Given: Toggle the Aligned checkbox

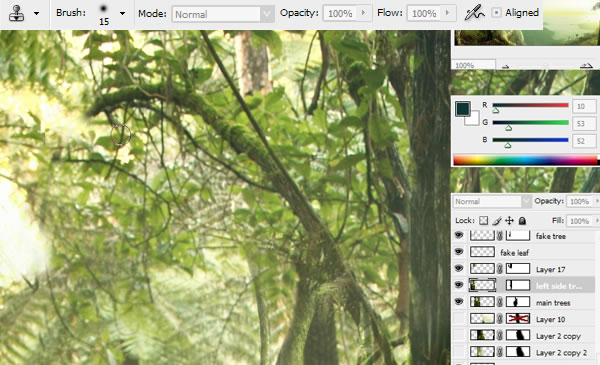Looking at the screenshot, I should coord(496,13).
